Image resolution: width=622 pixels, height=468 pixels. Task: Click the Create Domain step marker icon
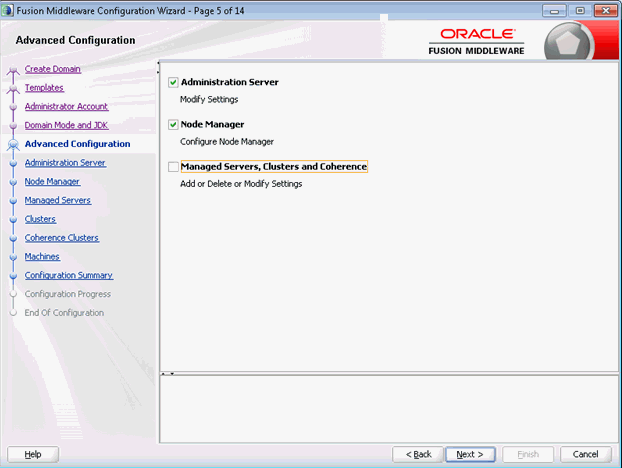pos(13,70)
